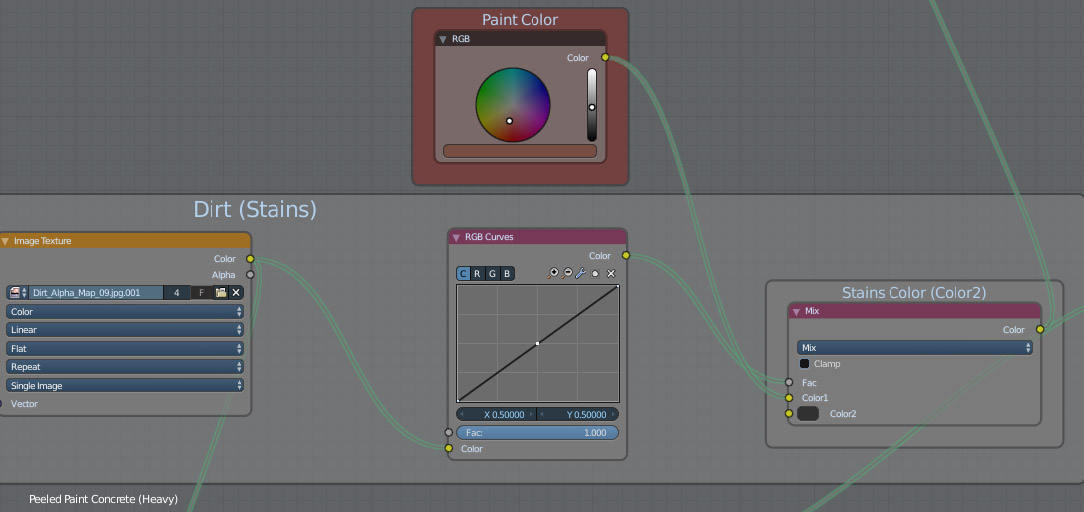Click the Image Texture node header
The width and height of the screenshot is (1084, 512).
click(x=124, y=241)
